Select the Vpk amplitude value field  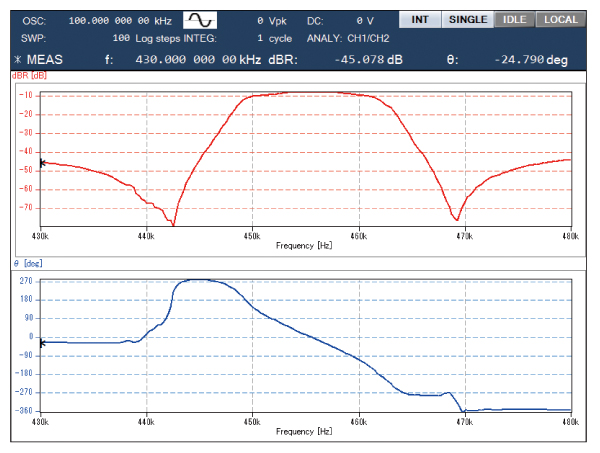[275, 20]
